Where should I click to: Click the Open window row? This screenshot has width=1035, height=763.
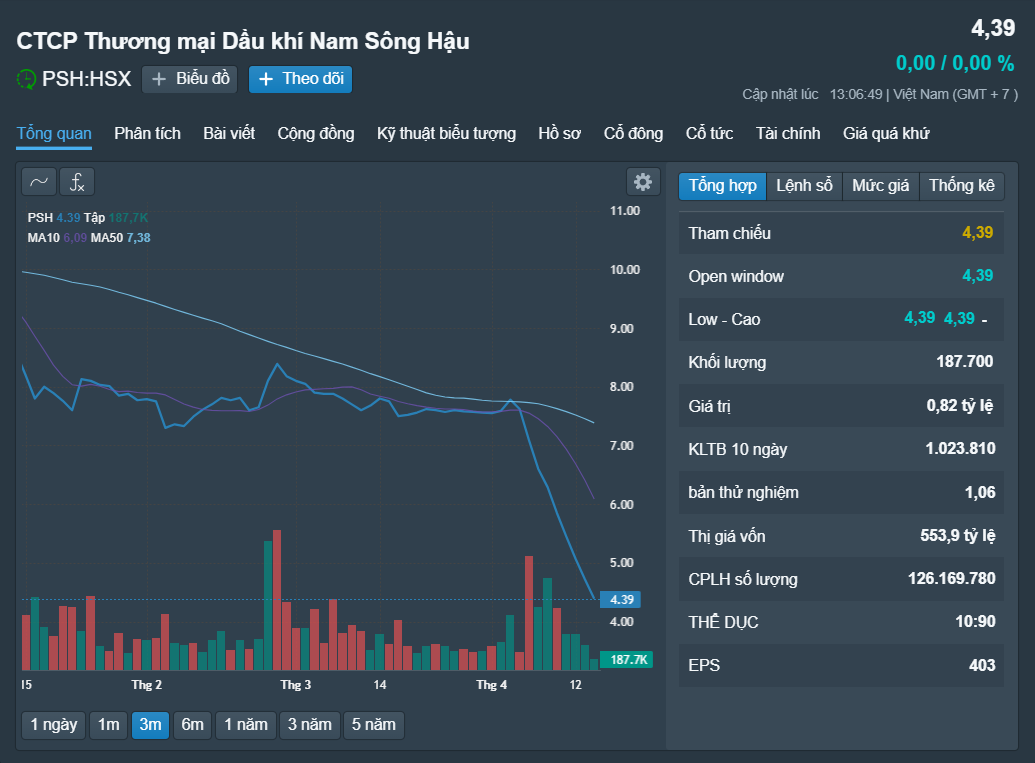click(x=841, y=276)
